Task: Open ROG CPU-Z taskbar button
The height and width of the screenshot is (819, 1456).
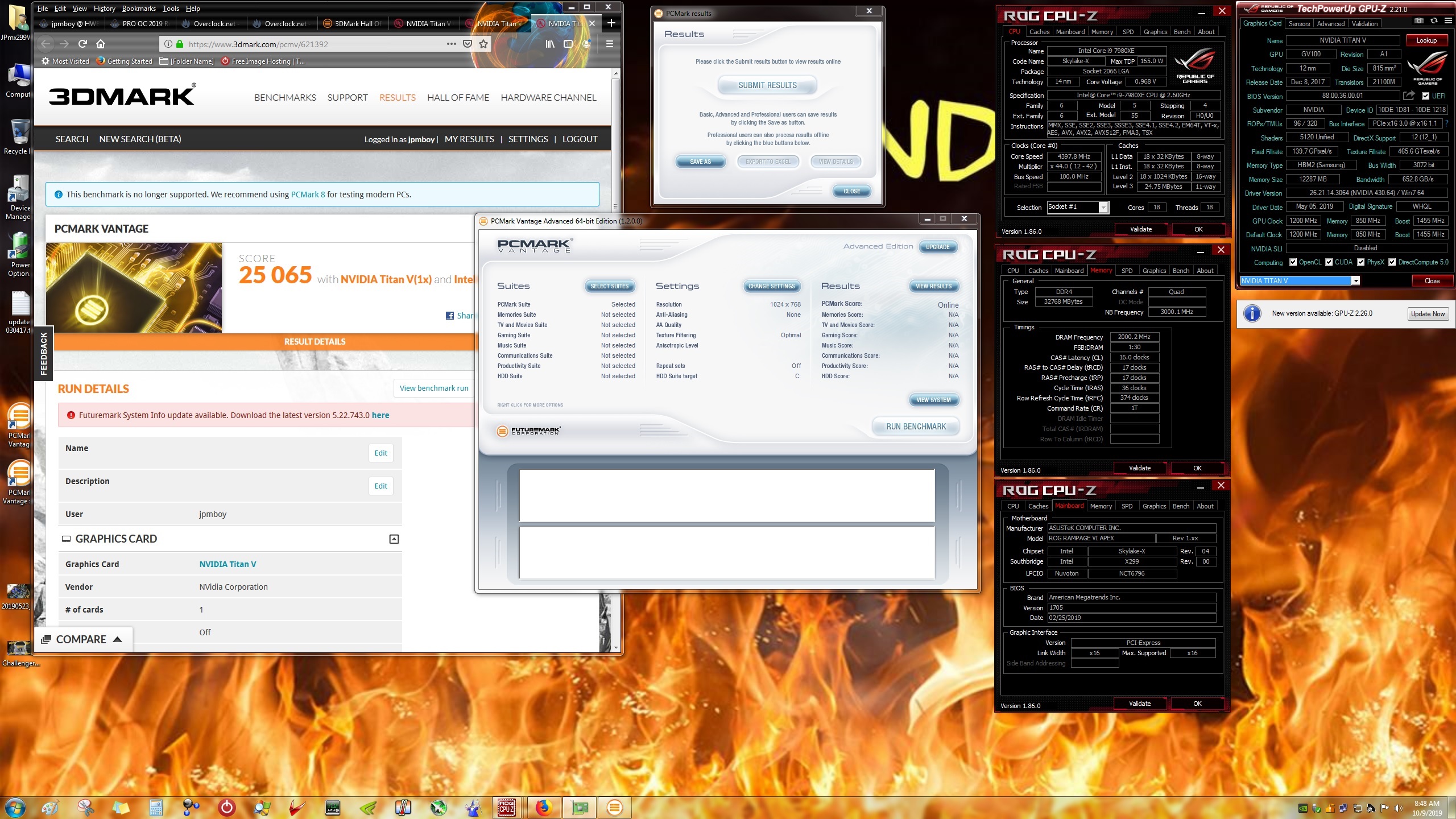Action: tap(507, 808)
